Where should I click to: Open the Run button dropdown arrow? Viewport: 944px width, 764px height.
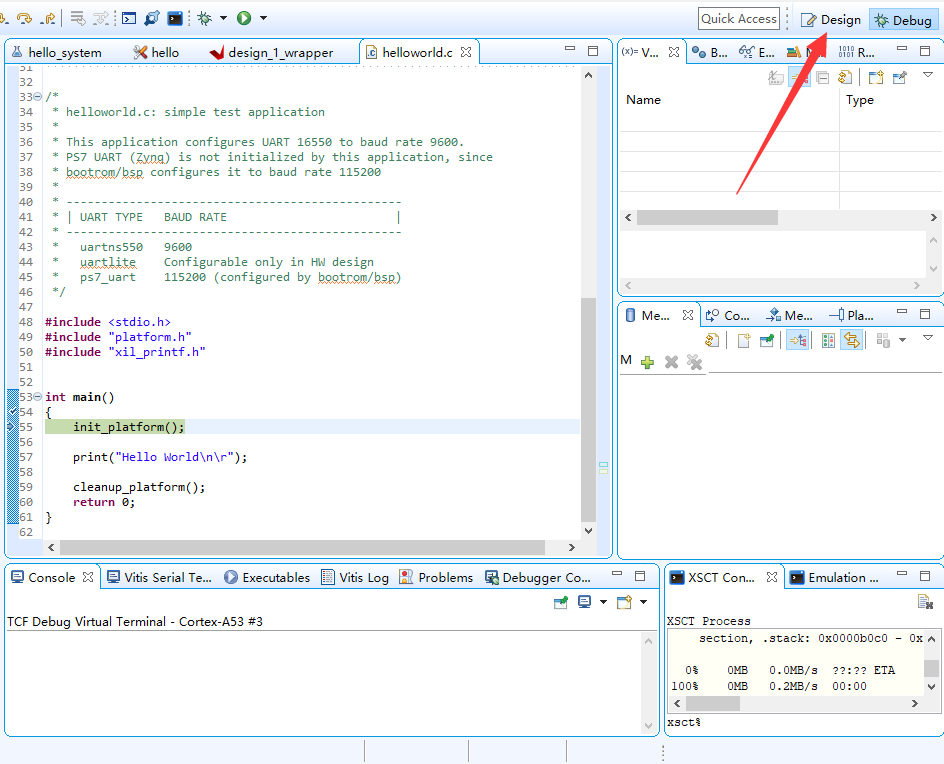263,18
